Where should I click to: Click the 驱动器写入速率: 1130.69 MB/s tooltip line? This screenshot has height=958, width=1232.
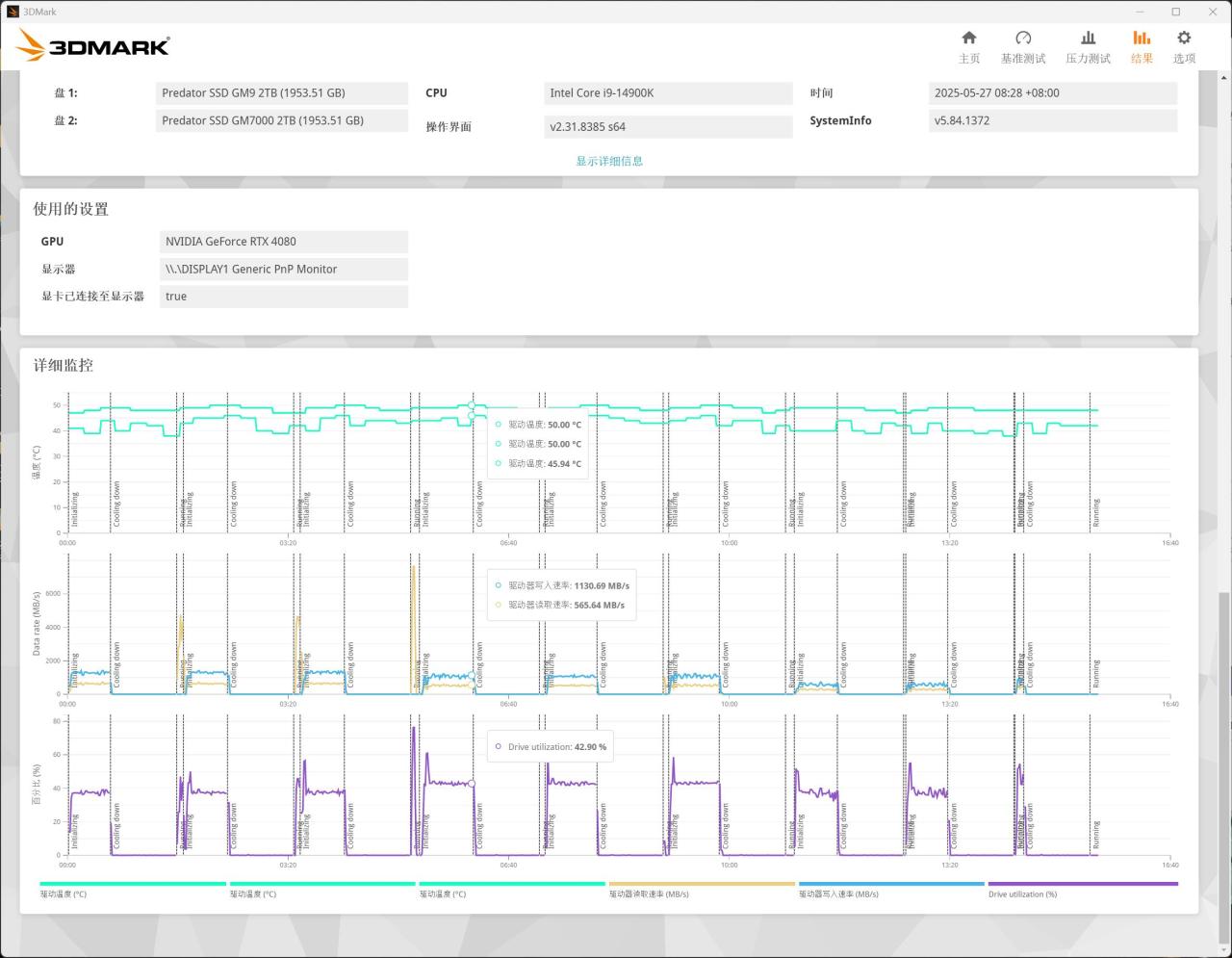(562, 585)
